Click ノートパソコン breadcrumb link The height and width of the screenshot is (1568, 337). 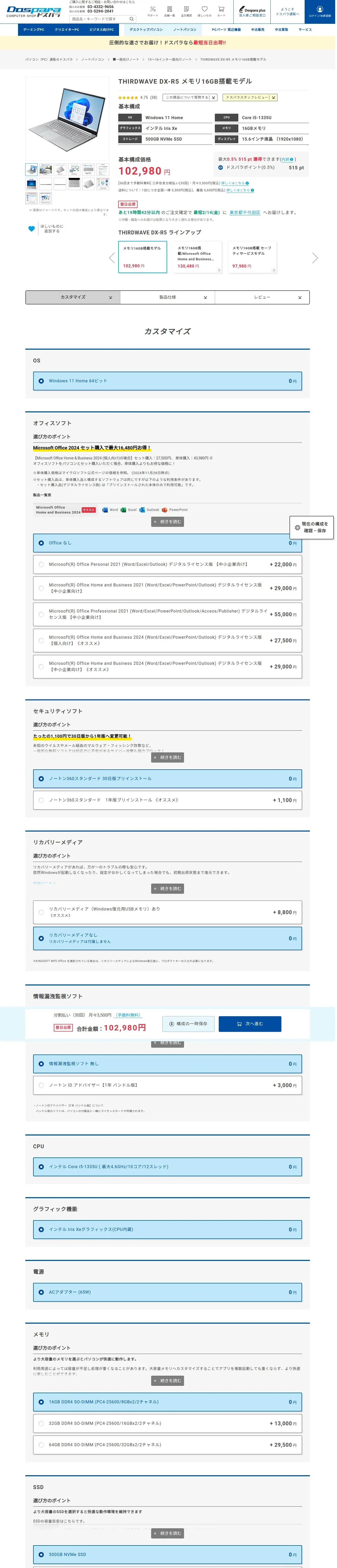click(x=93, y=60)
